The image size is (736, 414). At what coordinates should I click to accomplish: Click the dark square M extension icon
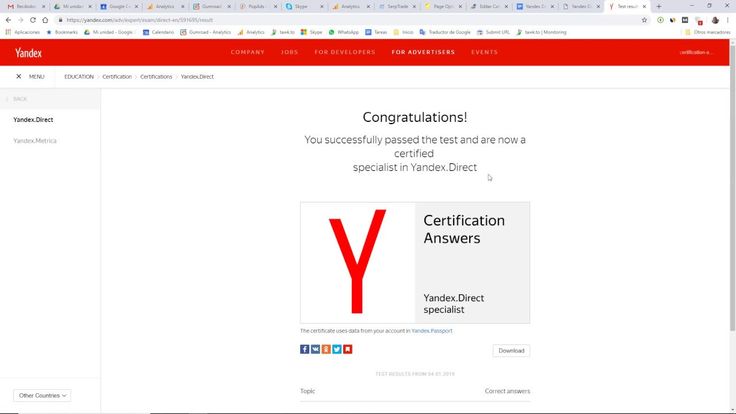(x=685, y=20)
